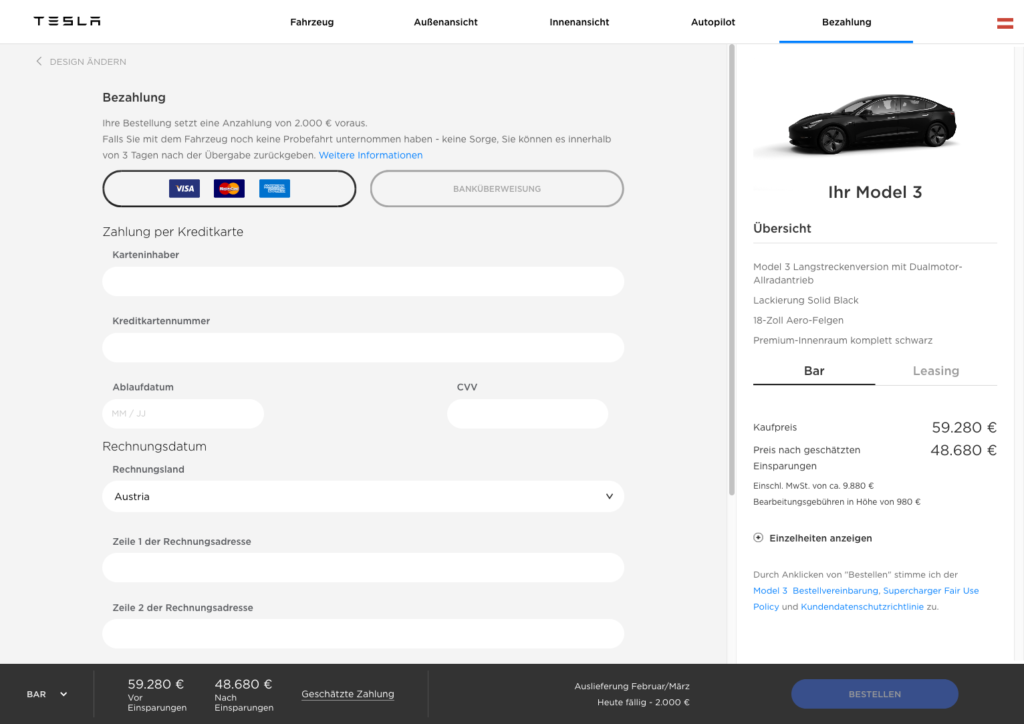The height and width of the screenshot is (724, 1024).
Task: Click Premium-Innenraum komplett schwarz text
Action: pos(842,340)
